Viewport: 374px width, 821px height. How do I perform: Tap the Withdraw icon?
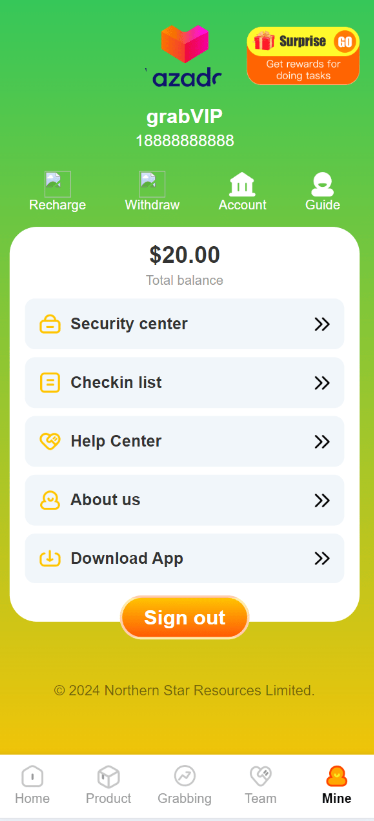(152, 184)
